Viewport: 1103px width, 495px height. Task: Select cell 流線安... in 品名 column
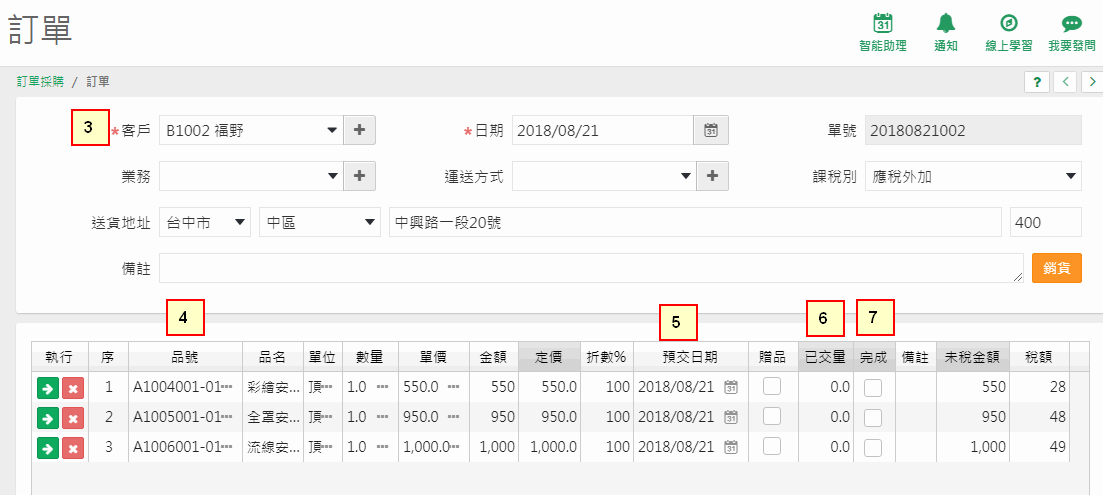[272, 446]
